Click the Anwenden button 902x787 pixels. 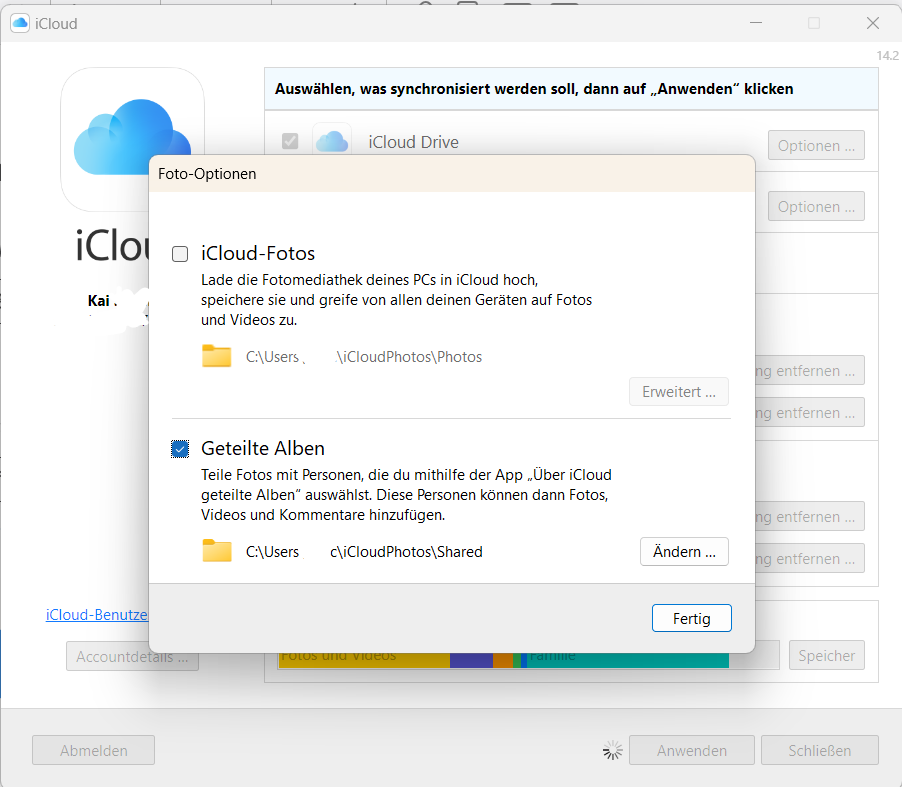[x=691, y=750]
